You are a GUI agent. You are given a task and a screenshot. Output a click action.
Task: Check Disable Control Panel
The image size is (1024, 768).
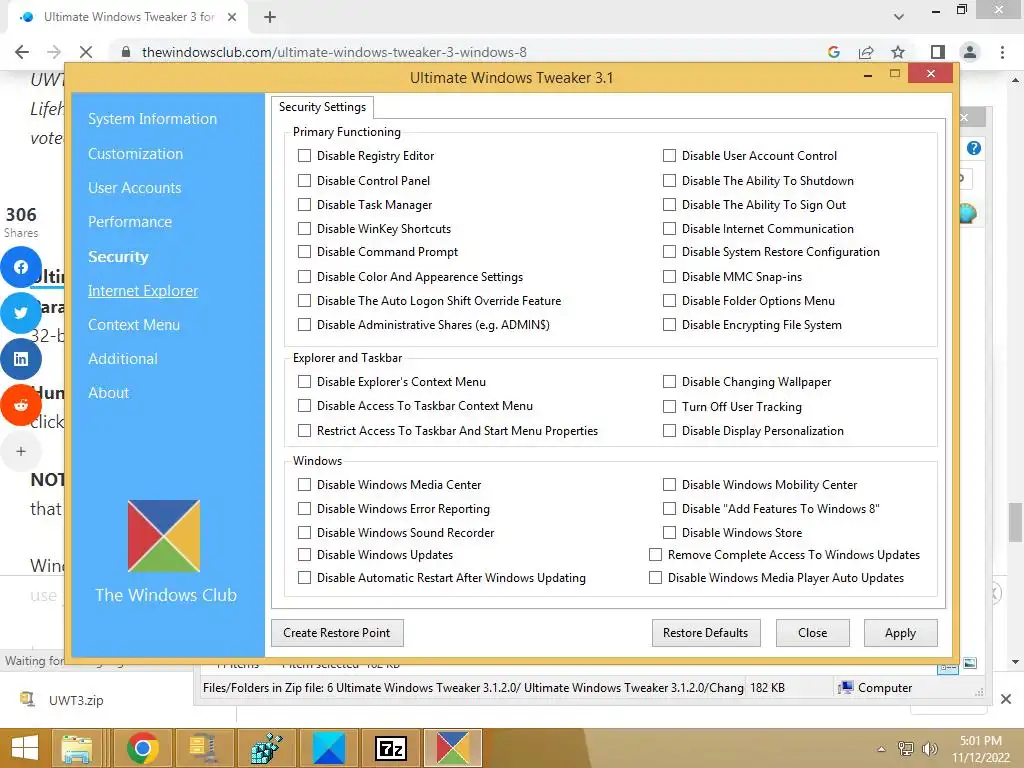click(x=304, y=180)
